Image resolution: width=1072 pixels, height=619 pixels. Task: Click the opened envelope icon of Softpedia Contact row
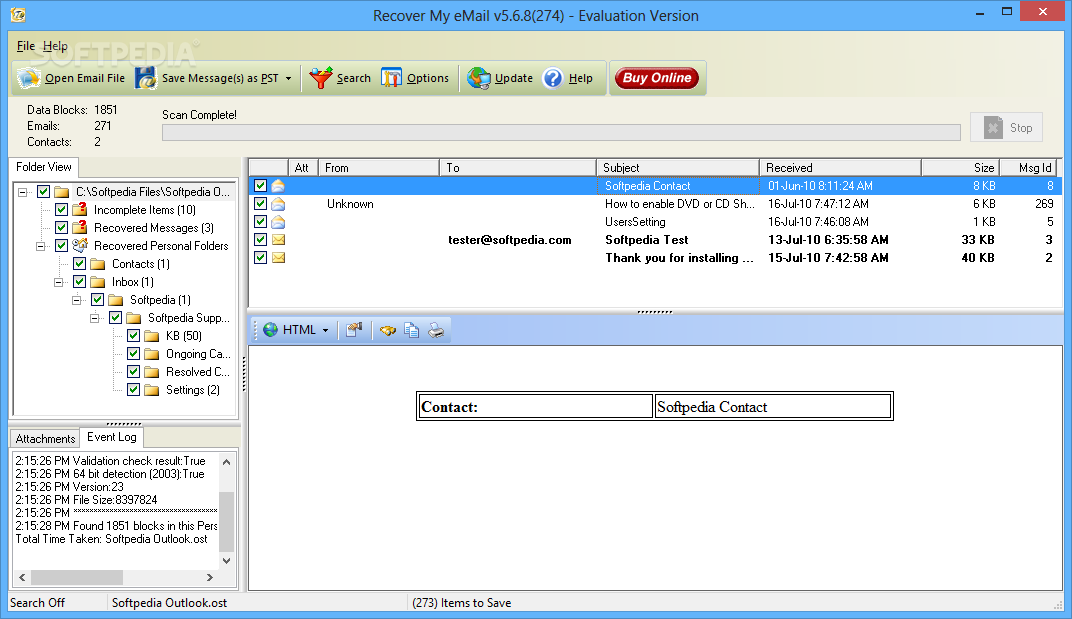click(x=278, y=186)
